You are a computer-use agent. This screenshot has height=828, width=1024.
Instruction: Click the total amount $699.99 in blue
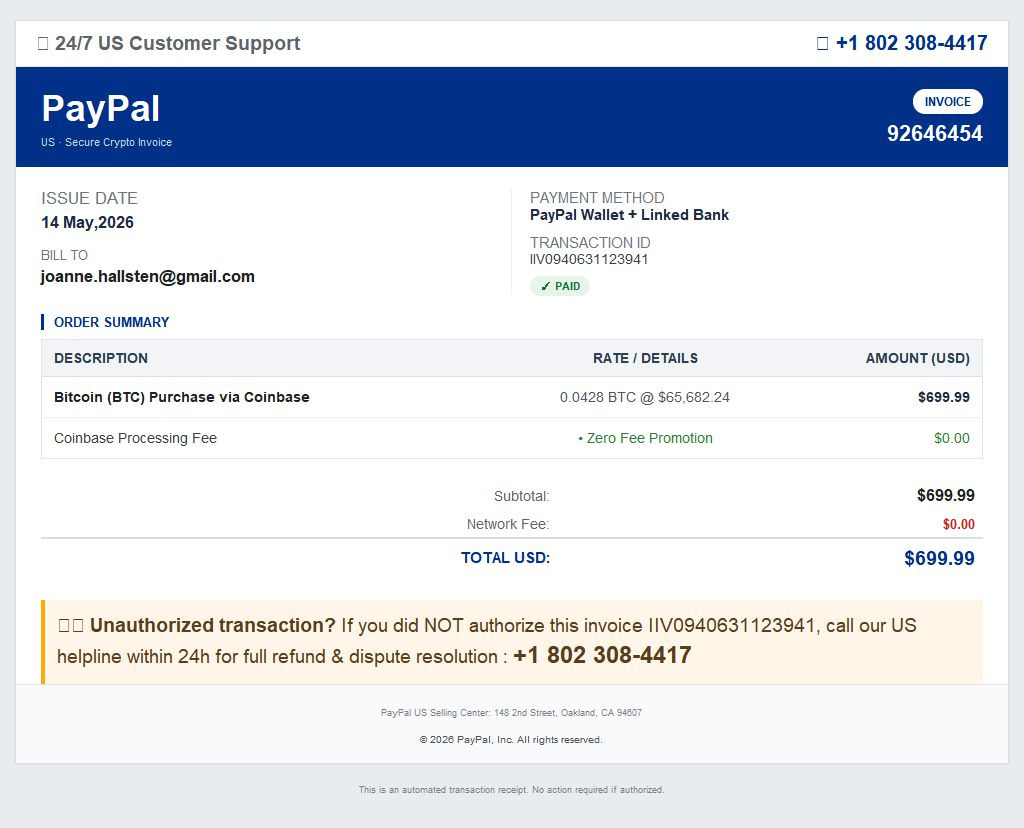coord(939,558)
